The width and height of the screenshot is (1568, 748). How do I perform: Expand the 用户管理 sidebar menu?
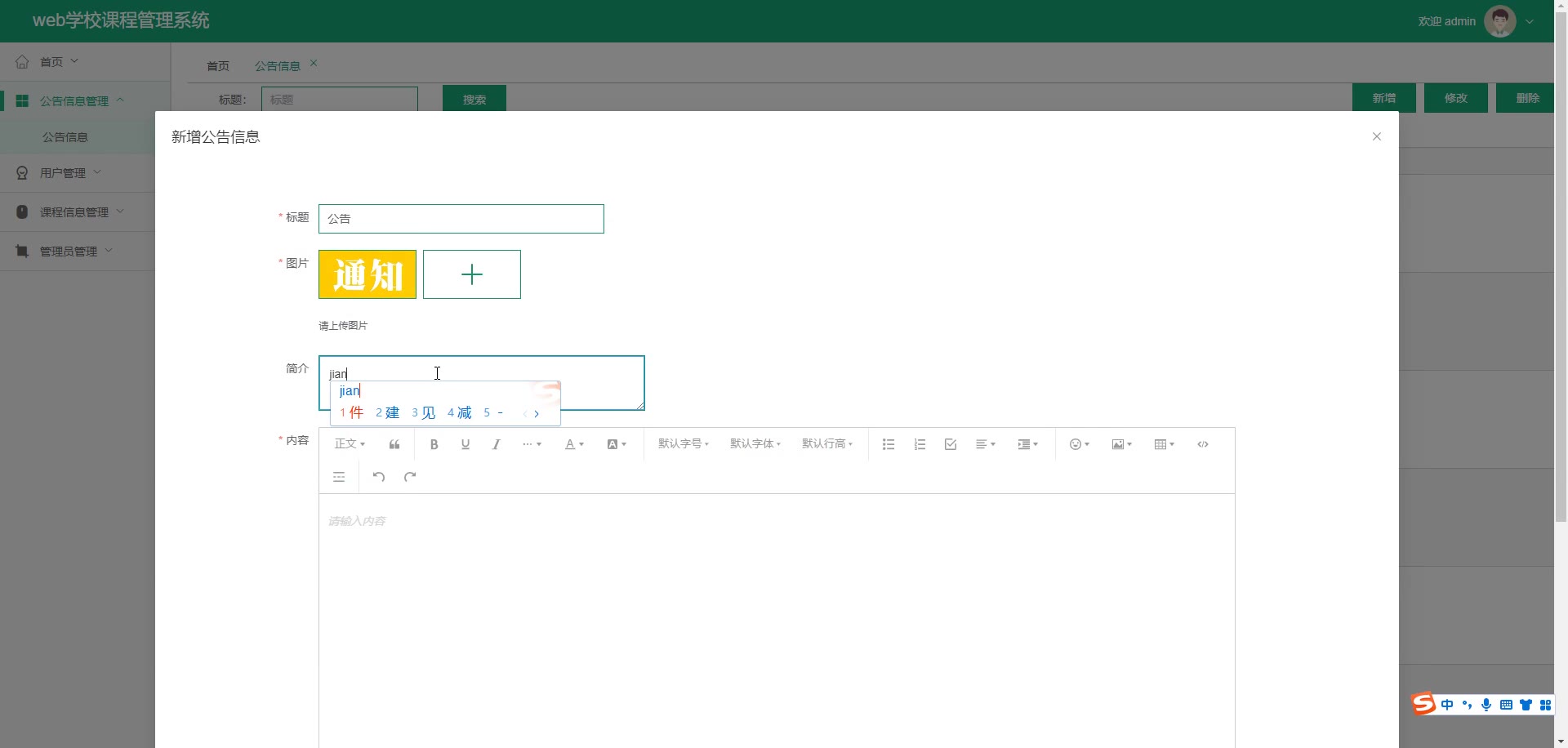point(78,173)
